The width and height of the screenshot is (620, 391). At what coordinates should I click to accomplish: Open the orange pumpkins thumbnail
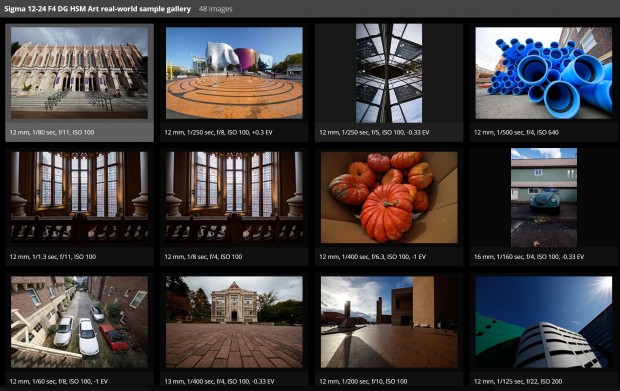pyautogui.click(x=389, y=197)
